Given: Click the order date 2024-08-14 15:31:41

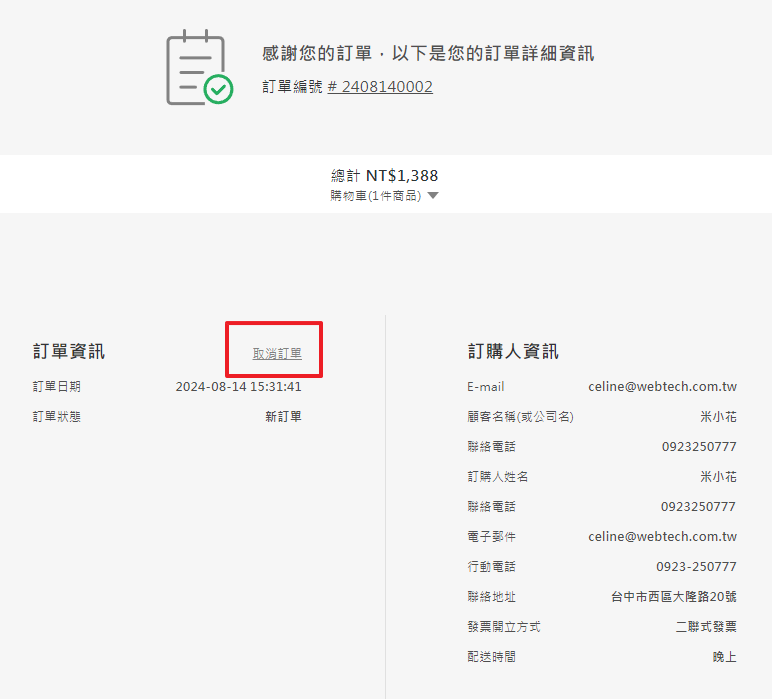Looking at the screenshot, I should click(238, 387).
